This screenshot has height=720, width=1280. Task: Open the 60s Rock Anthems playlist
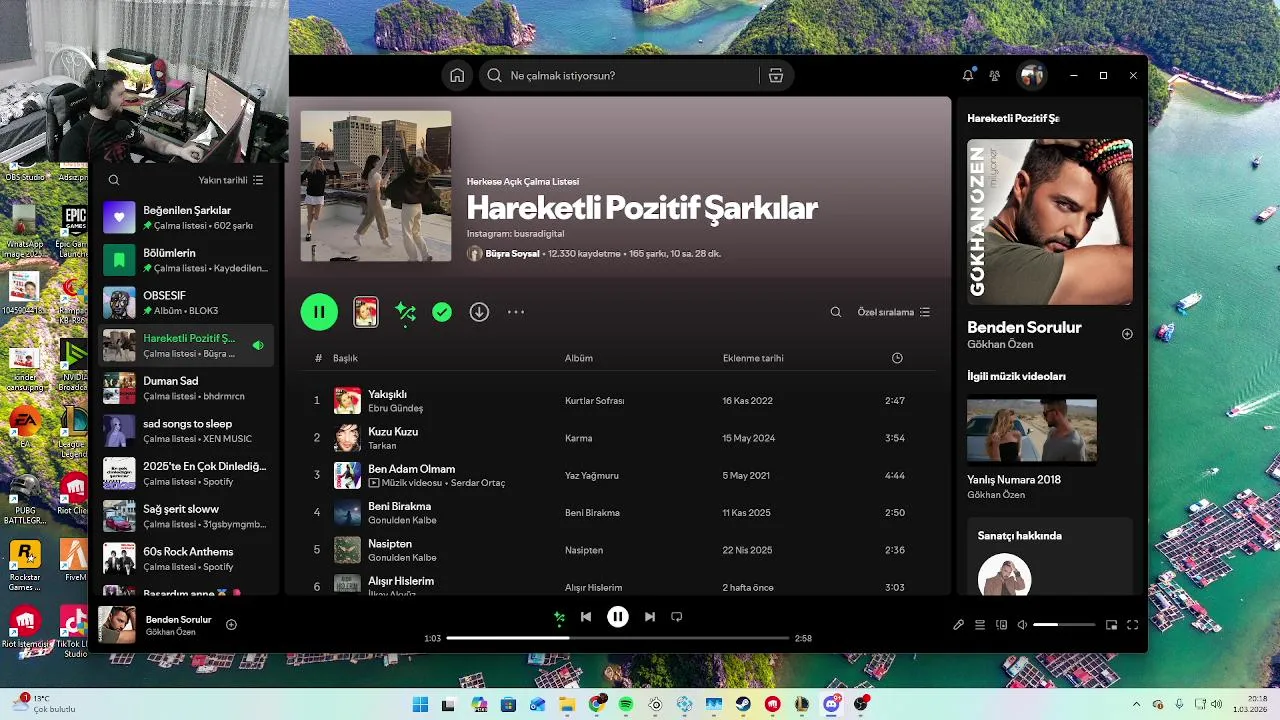pos(186,559)
